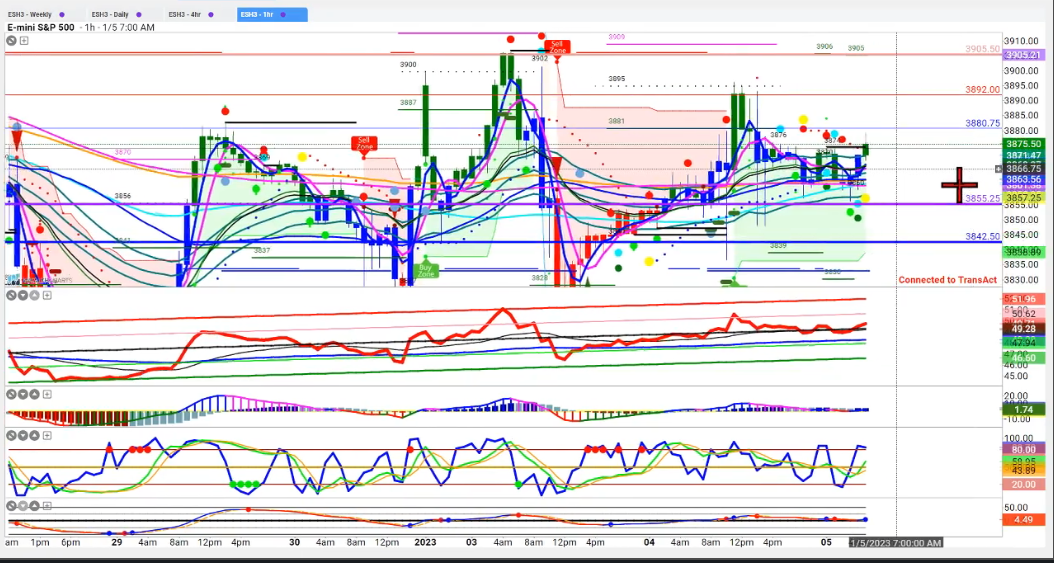Click the 3875.50 green price tag

coord(1023,144)
